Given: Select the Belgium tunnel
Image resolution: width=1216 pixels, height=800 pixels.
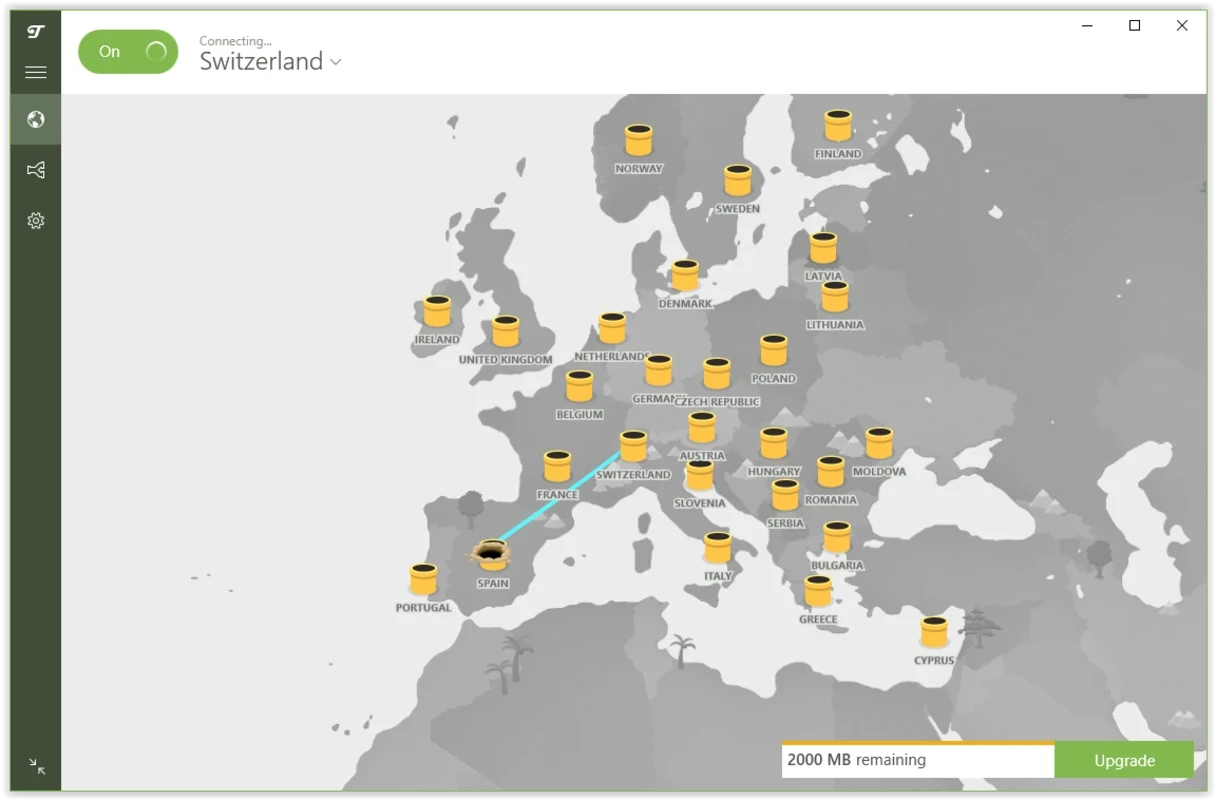Looking at the screenshot, I should pyautogui.click(x=580, y=386).
